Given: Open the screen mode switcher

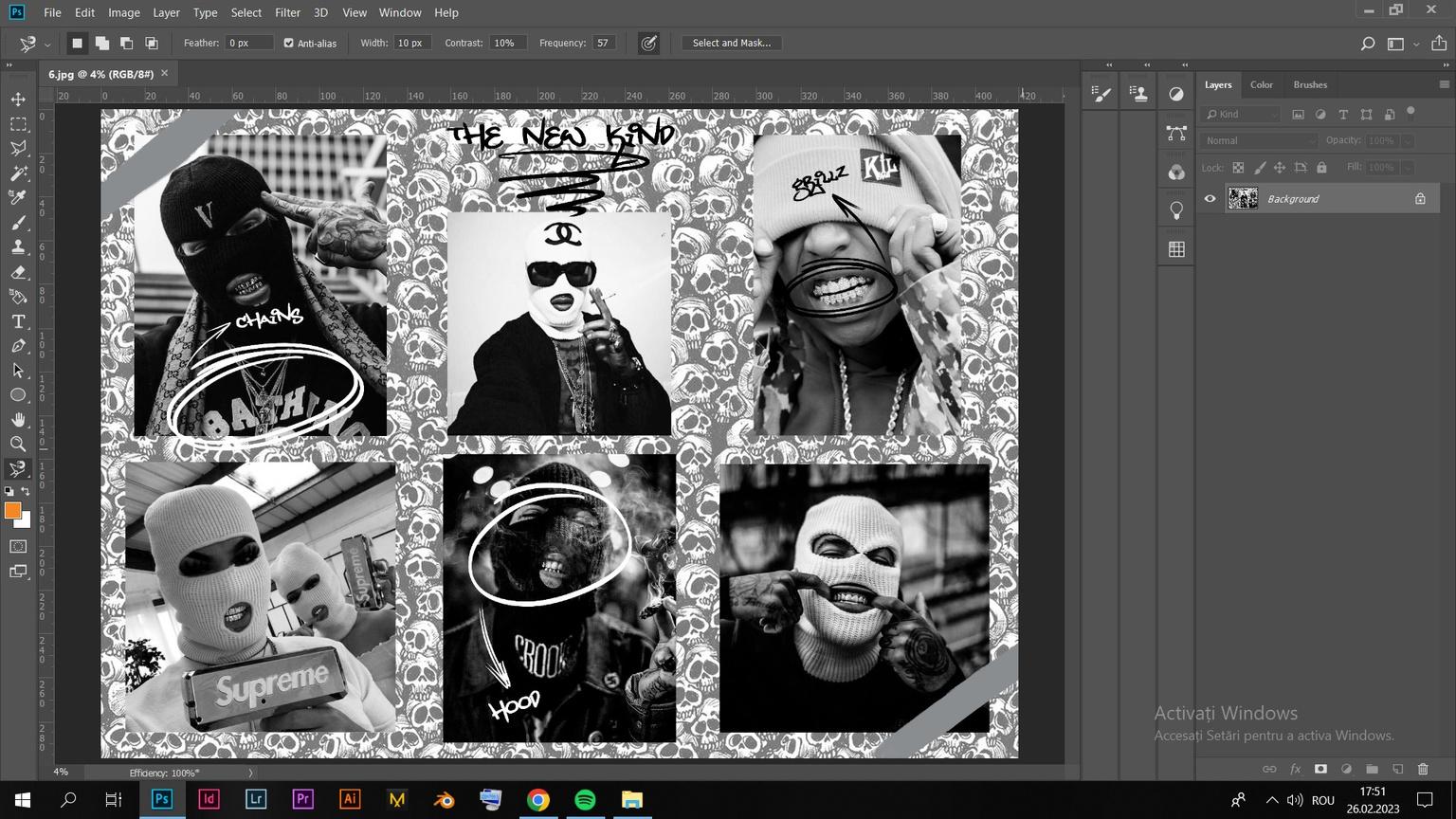Looking at the screenshot, I should [18, 572].
